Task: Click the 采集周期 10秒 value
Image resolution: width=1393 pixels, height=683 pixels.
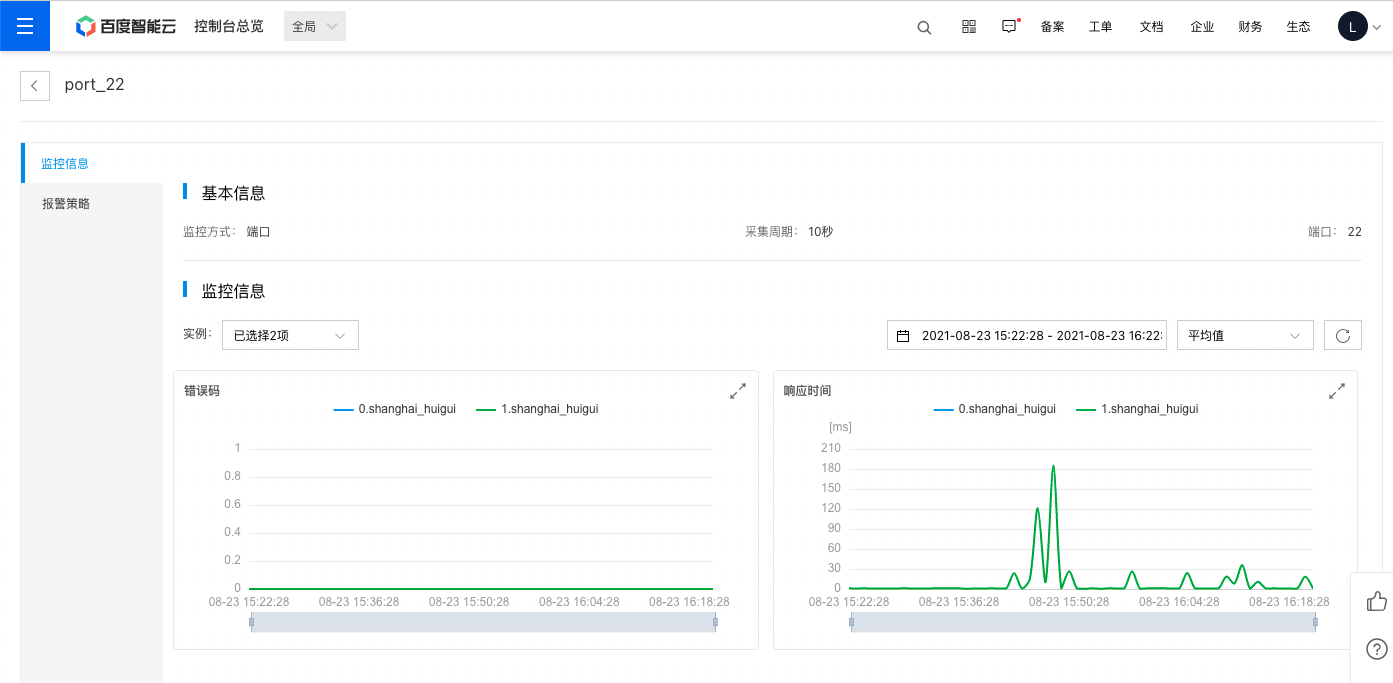Action: click(820, 232)
